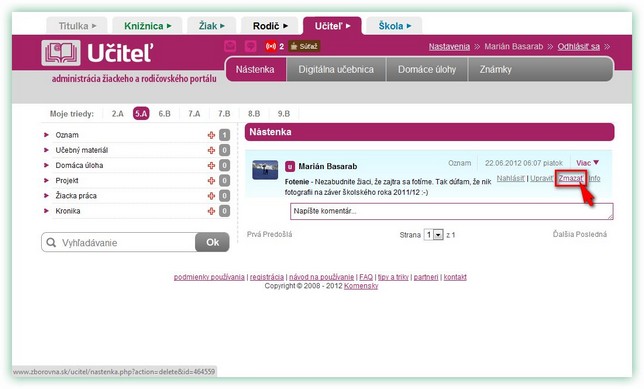Image resolution: width=644 pixels, height=389 pixels.
Task: Go to Ďalšia next page link
Action: 564,234
